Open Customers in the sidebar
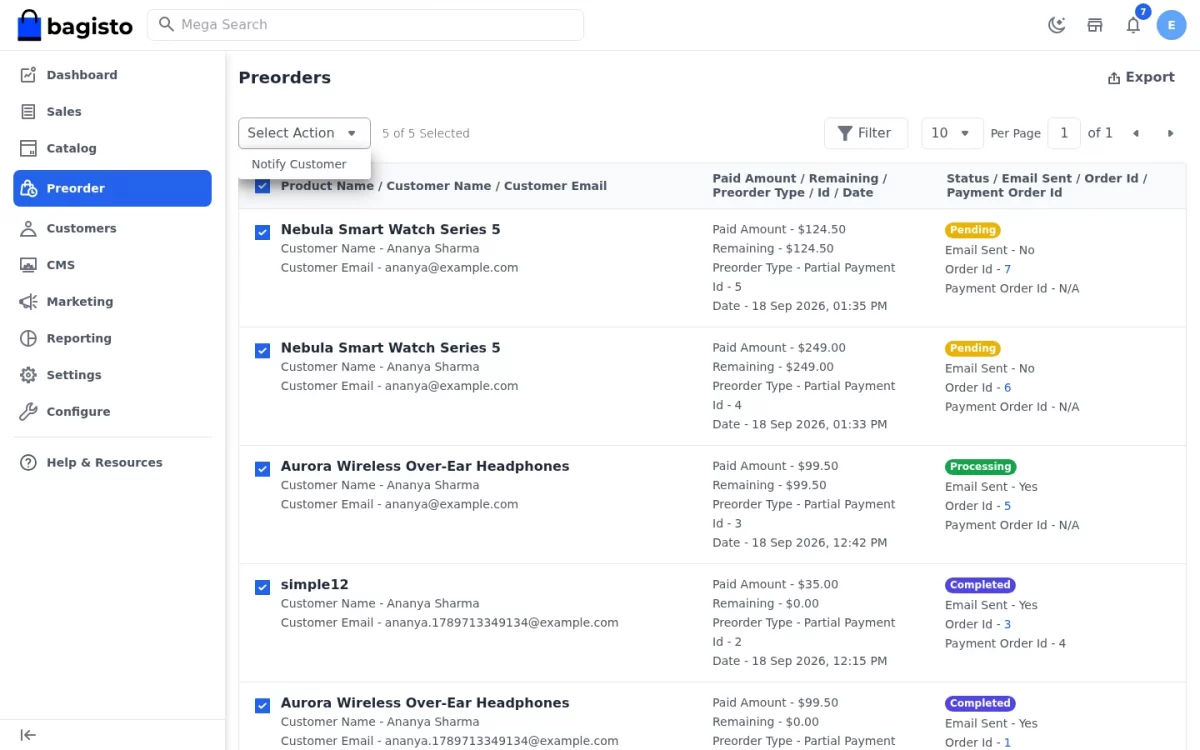 point(112,228)
